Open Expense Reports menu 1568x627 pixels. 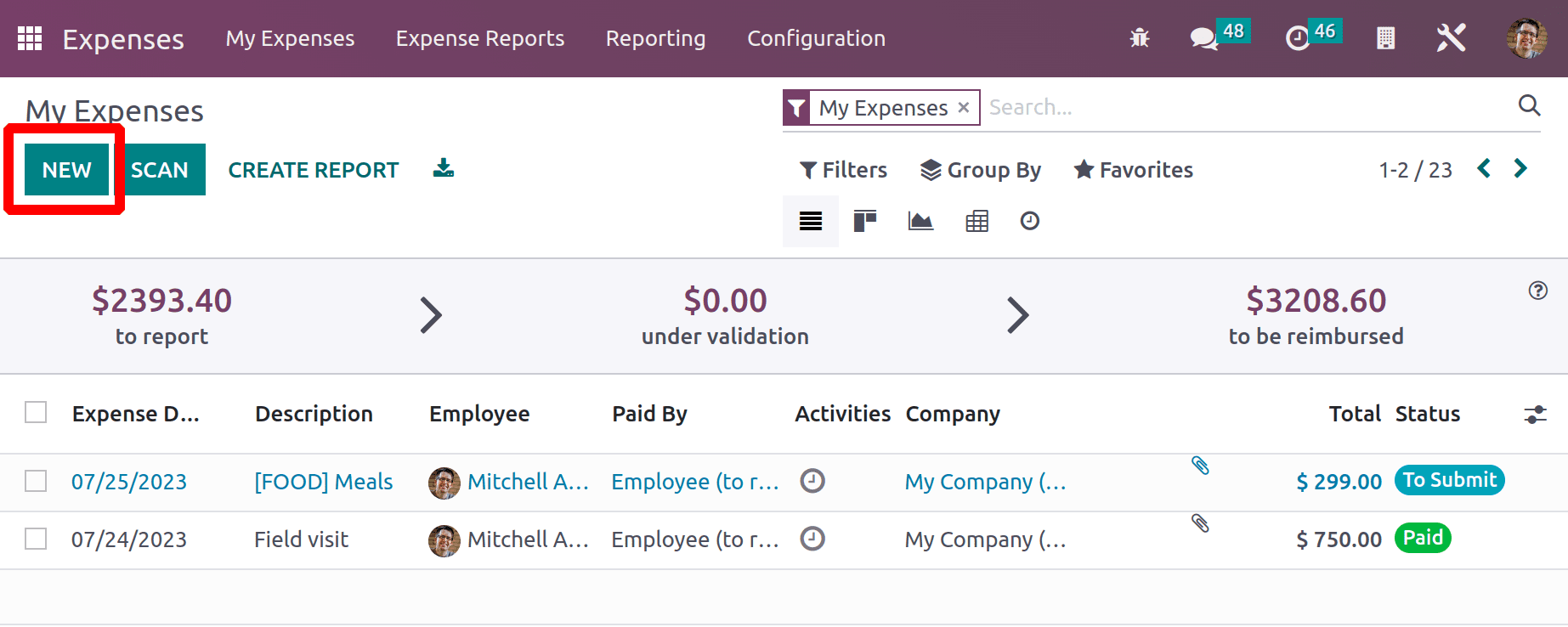480,38
